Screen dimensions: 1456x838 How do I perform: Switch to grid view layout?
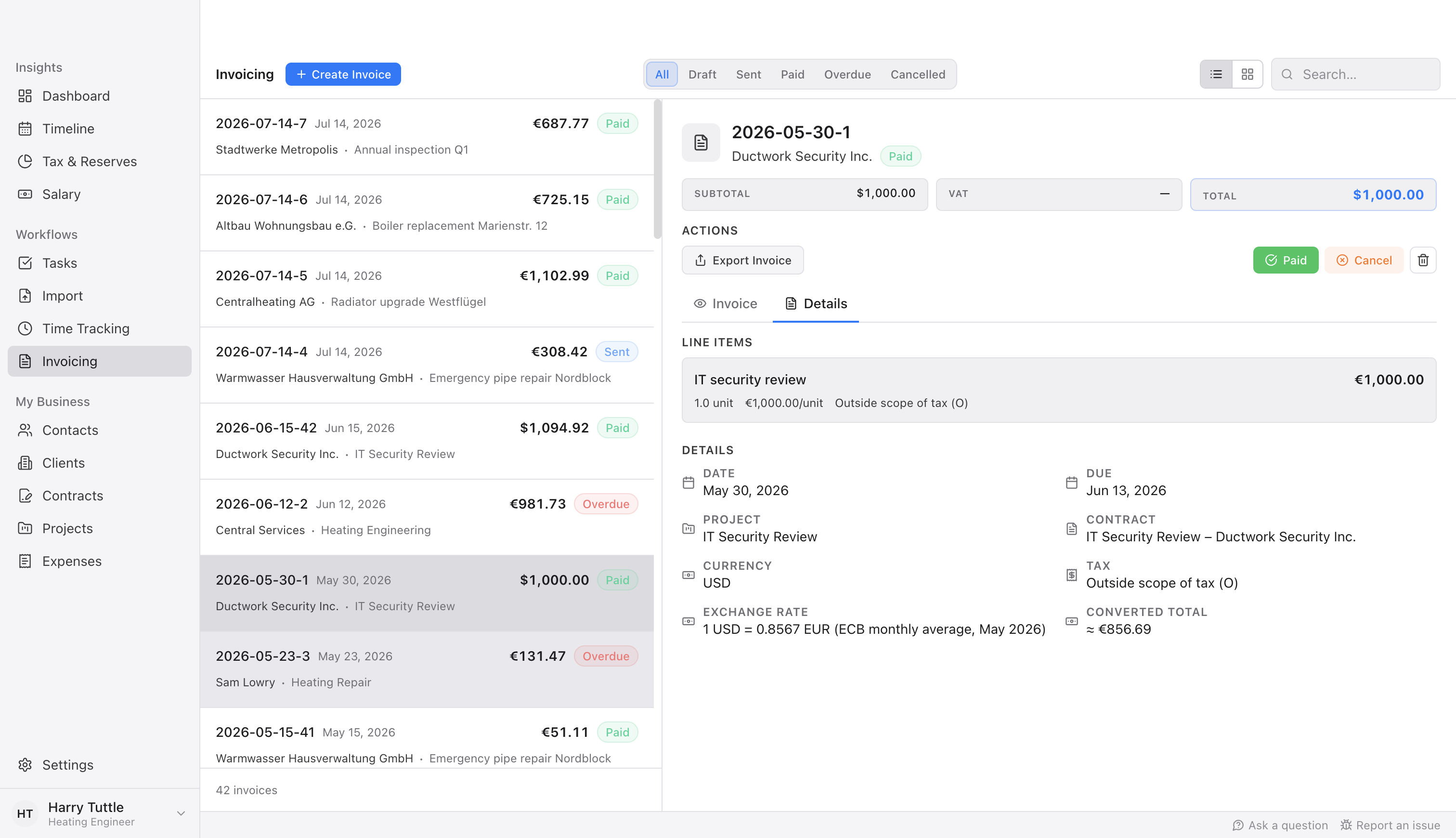[x=1247, y=74]
